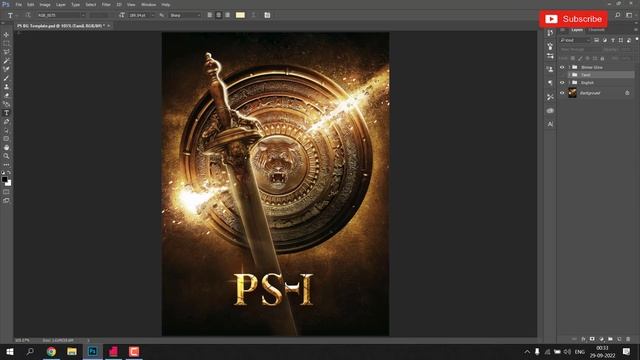This screenshot has height=360, width=640.
Task: Open the Type menu
Action: click(76, 4)
